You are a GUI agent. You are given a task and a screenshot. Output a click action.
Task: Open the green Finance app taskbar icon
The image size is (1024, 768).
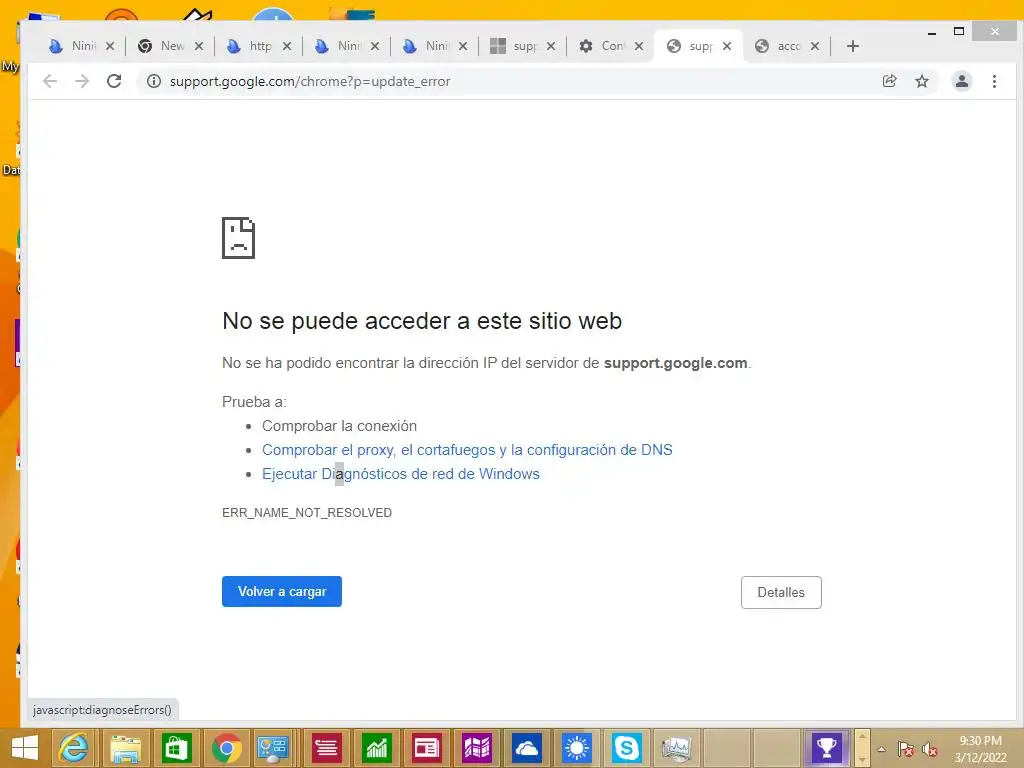point(376,748)
